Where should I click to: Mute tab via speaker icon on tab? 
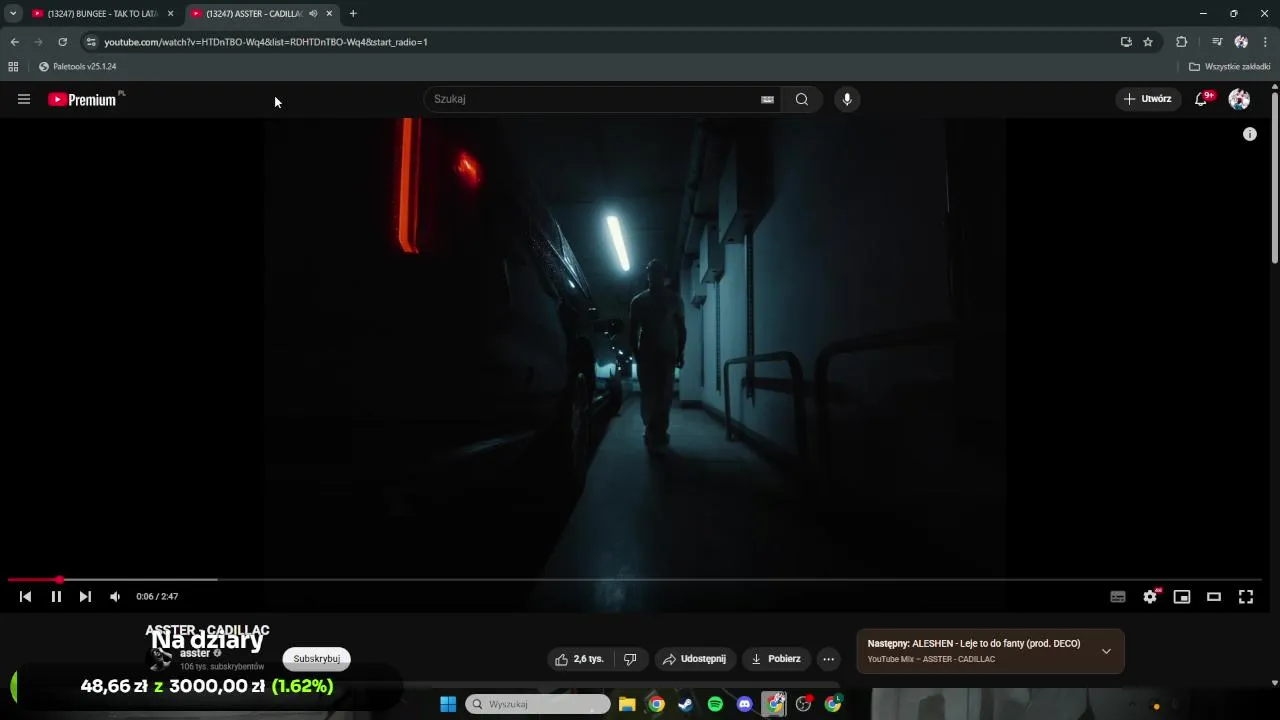pyautogui.click(x=313, y=14)
